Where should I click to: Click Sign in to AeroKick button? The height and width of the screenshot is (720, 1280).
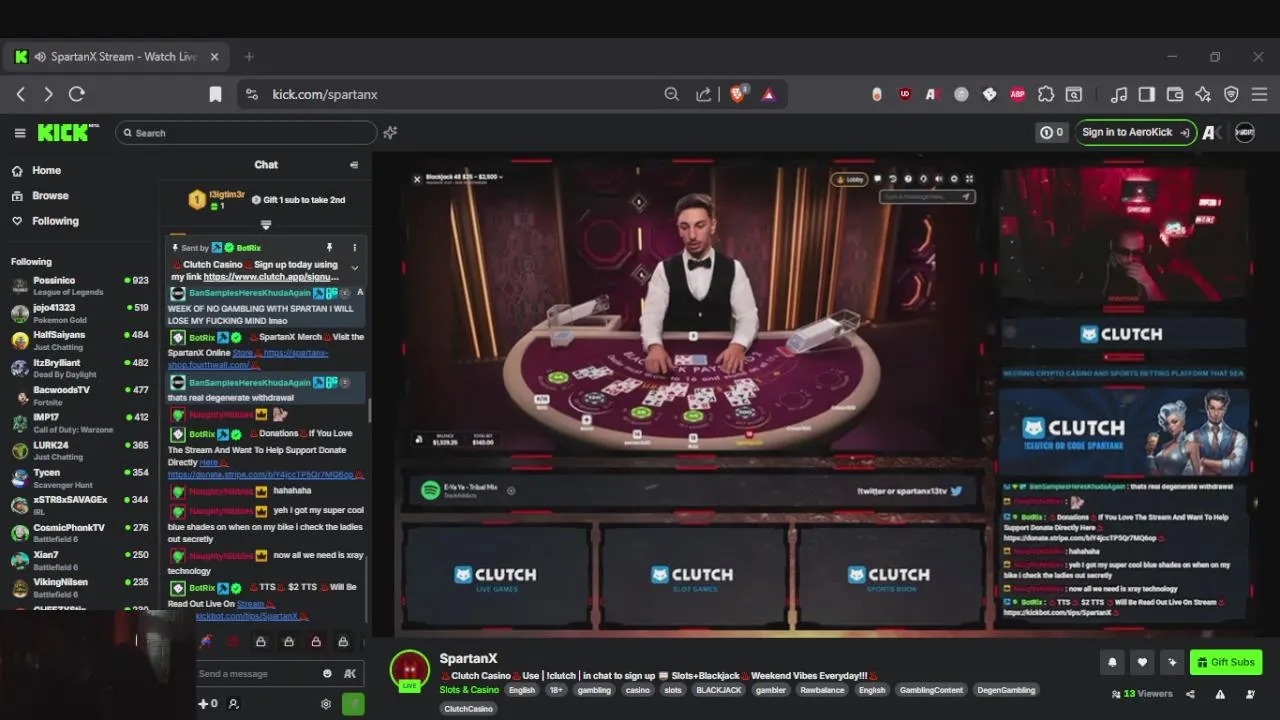(x=1135, y=132)
